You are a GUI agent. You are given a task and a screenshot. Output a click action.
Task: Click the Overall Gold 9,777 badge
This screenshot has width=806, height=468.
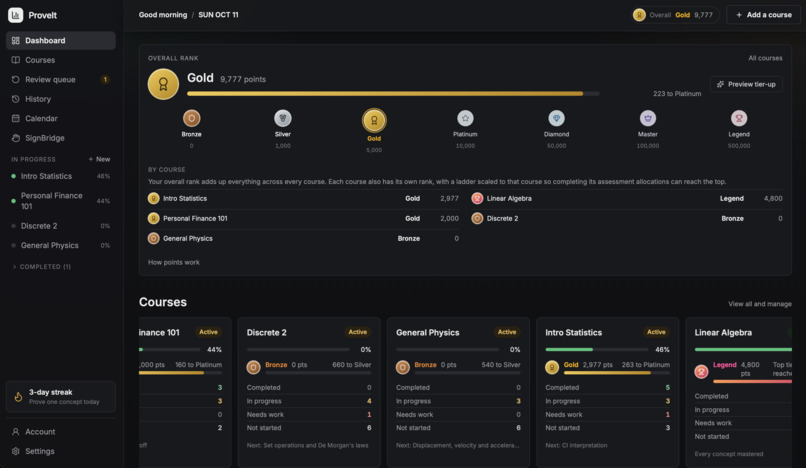click(675, 15)
